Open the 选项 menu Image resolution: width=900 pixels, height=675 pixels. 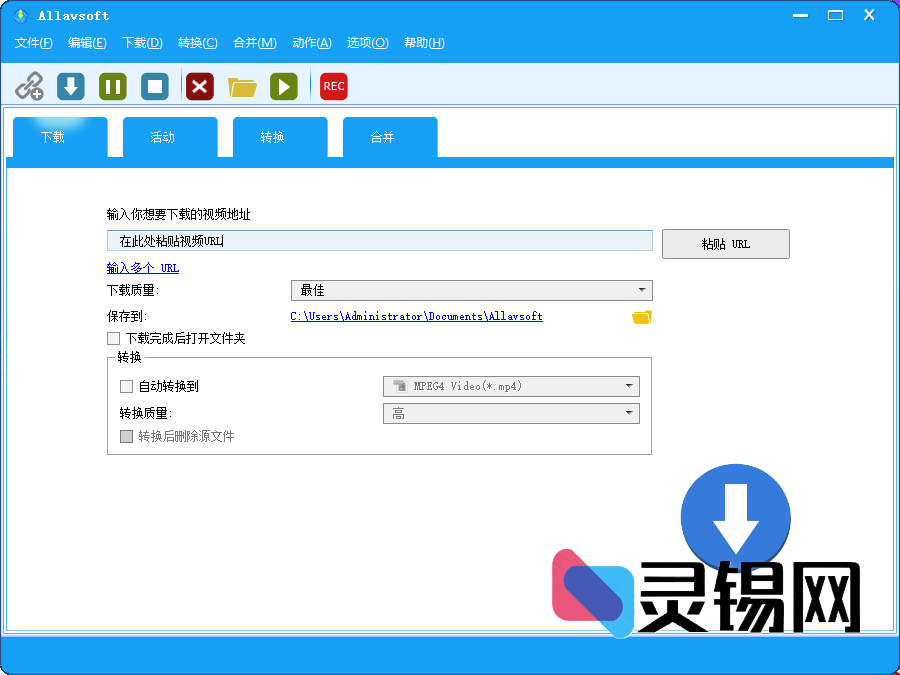368,43
